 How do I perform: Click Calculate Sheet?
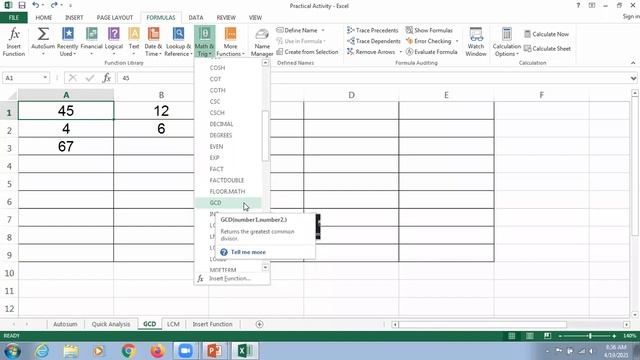[547, 49]
